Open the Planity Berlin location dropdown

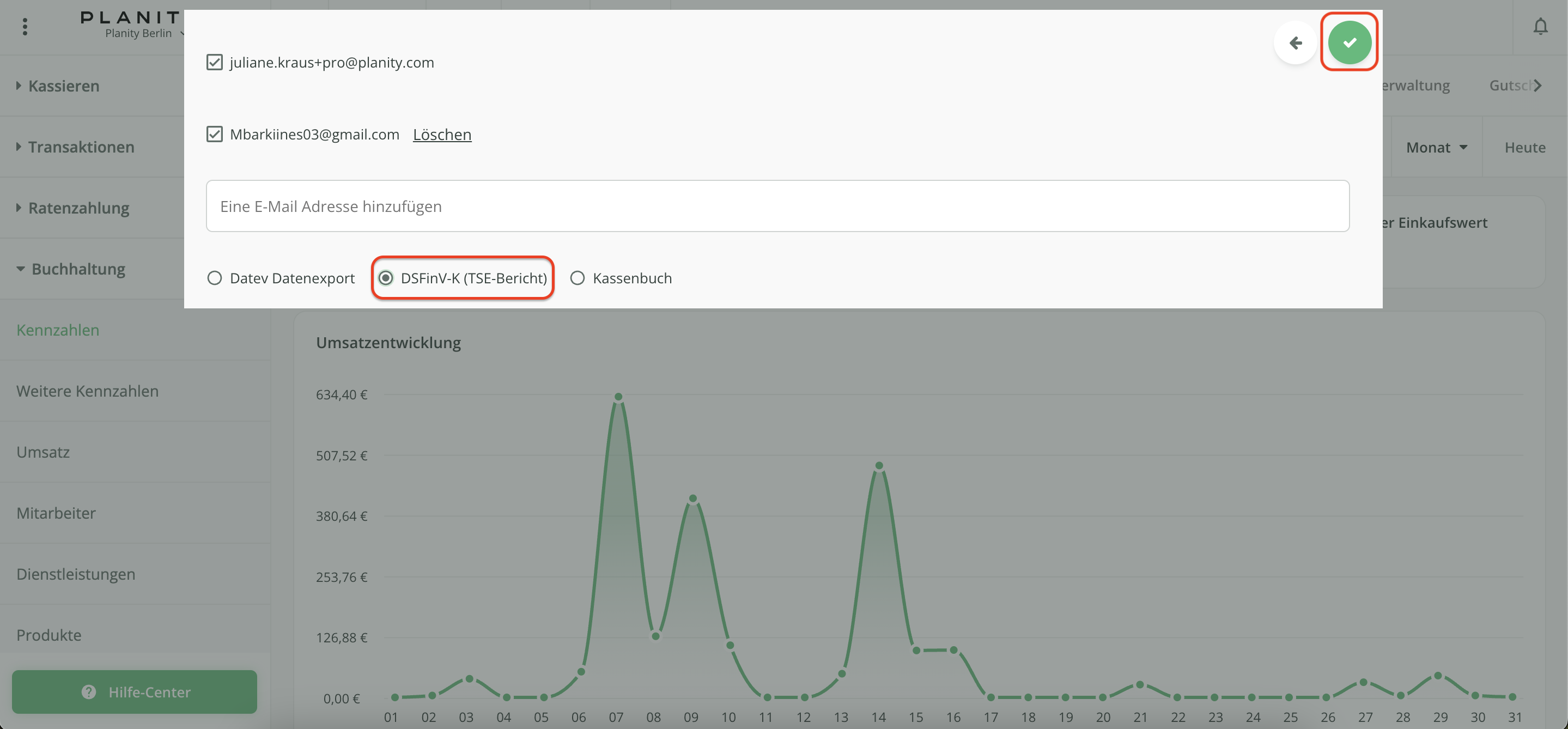pos(144,33)
